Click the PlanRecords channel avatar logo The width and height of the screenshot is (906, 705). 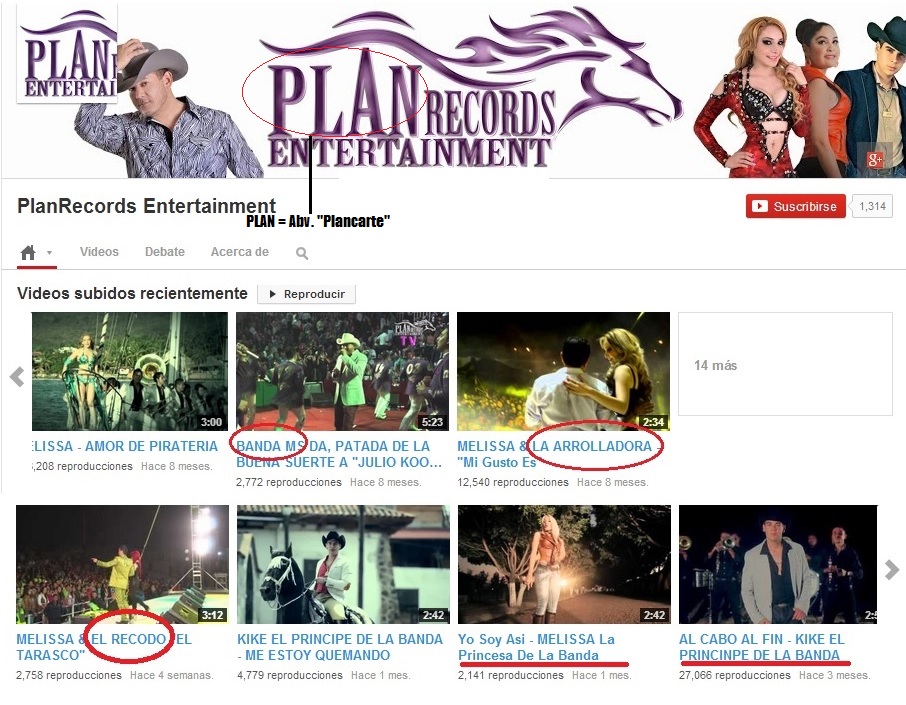pyautogui.click(x=68, y=53)
